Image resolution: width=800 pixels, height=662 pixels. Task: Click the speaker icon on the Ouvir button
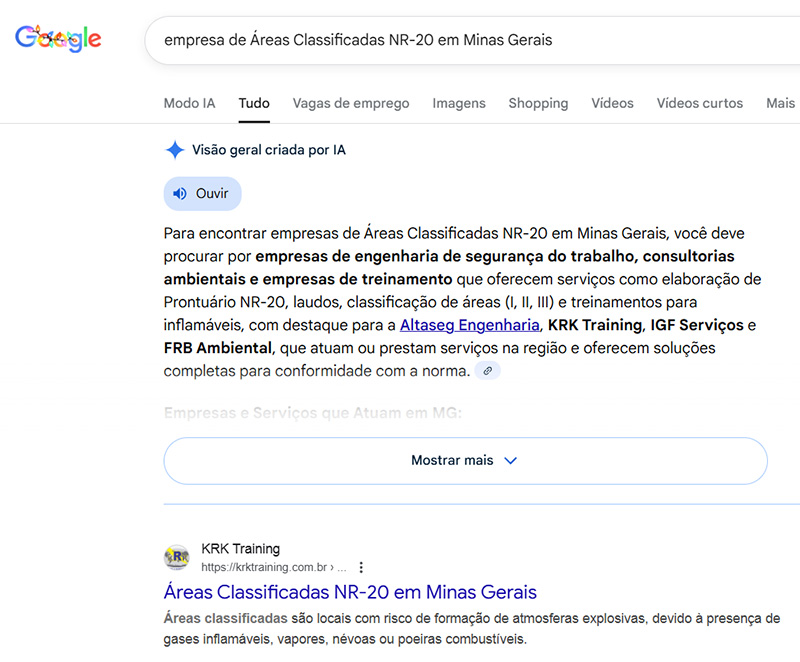pyautogui.click(x=181, y=193)
